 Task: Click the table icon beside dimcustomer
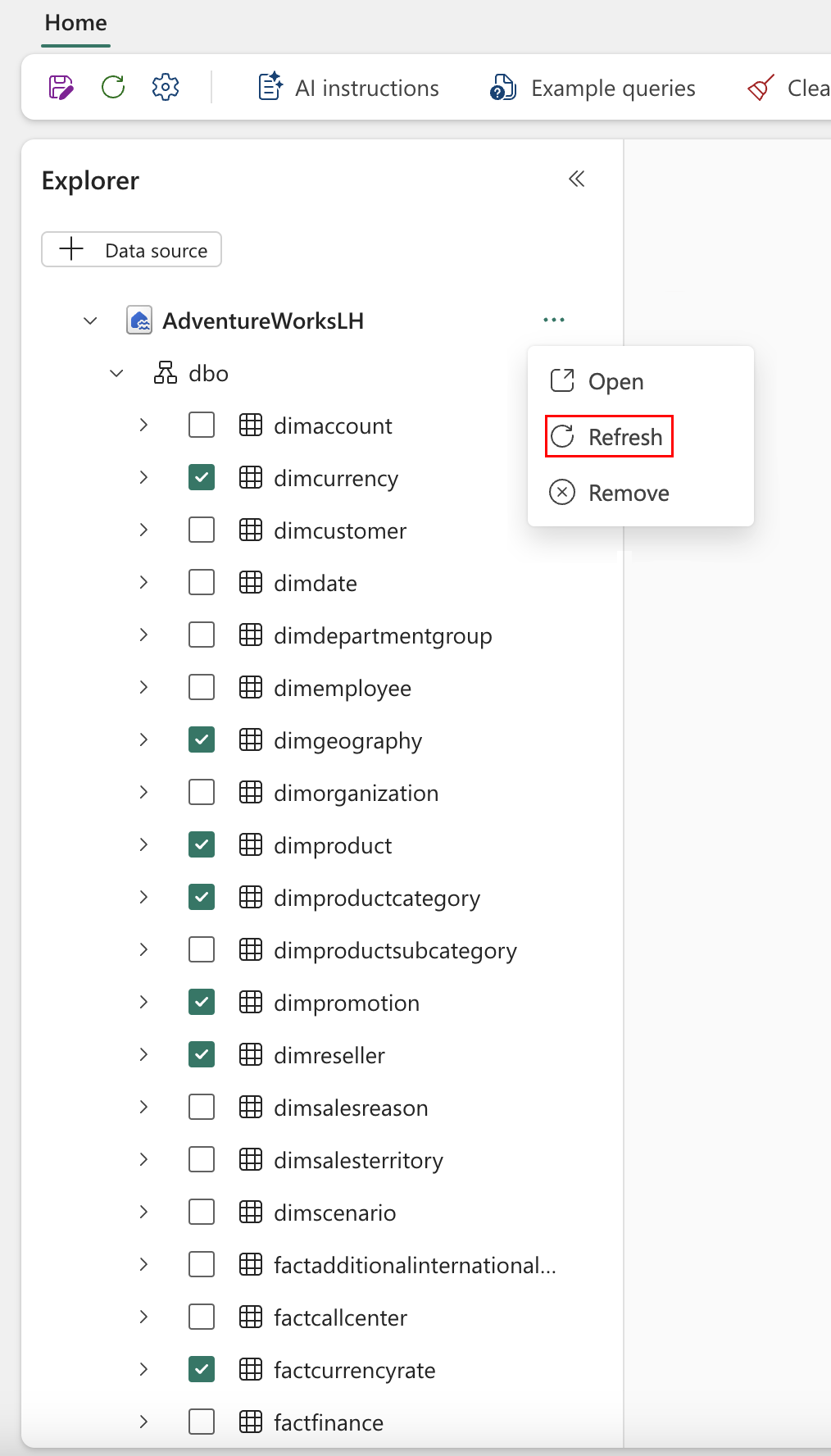click(251, 530)
